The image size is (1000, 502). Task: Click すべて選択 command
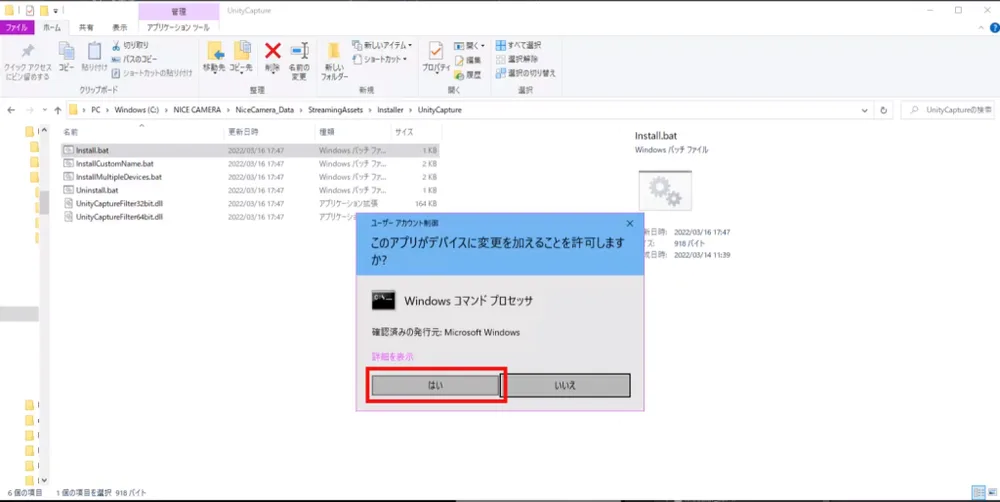[518, 45]
